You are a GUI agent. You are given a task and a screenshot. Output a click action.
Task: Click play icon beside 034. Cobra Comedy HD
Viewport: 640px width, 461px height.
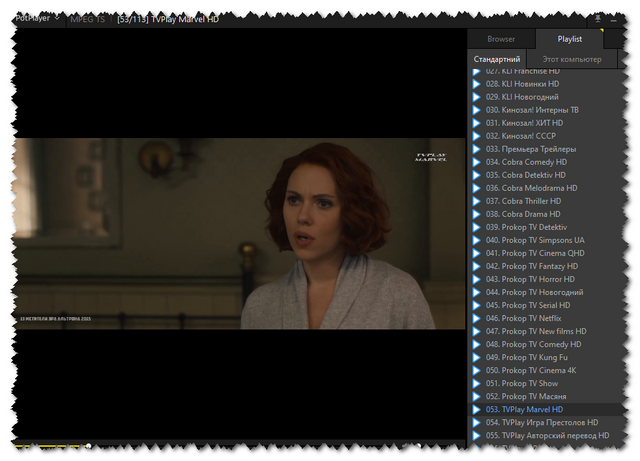point(476,163)
